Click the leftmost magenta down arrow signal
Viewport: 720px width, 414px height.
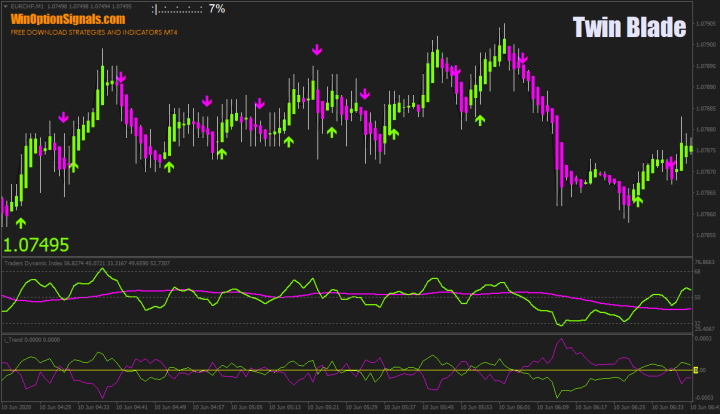[64, 117]
